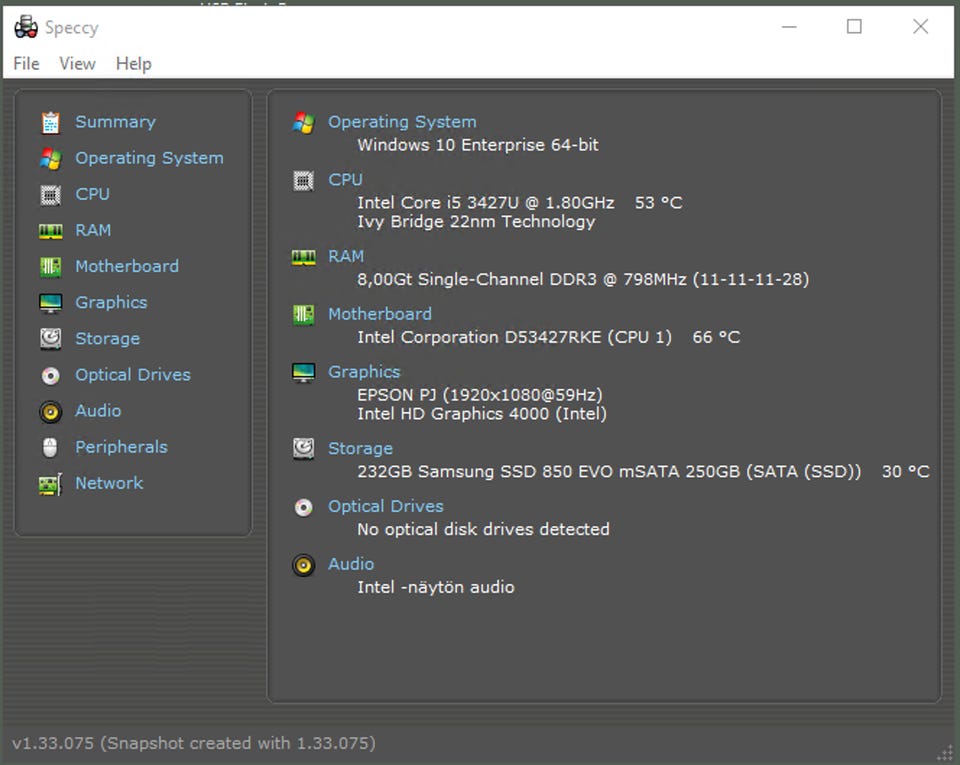Screen dimensions: 960x765
Task: Click the version text in status bar
Action: (193, 743)
